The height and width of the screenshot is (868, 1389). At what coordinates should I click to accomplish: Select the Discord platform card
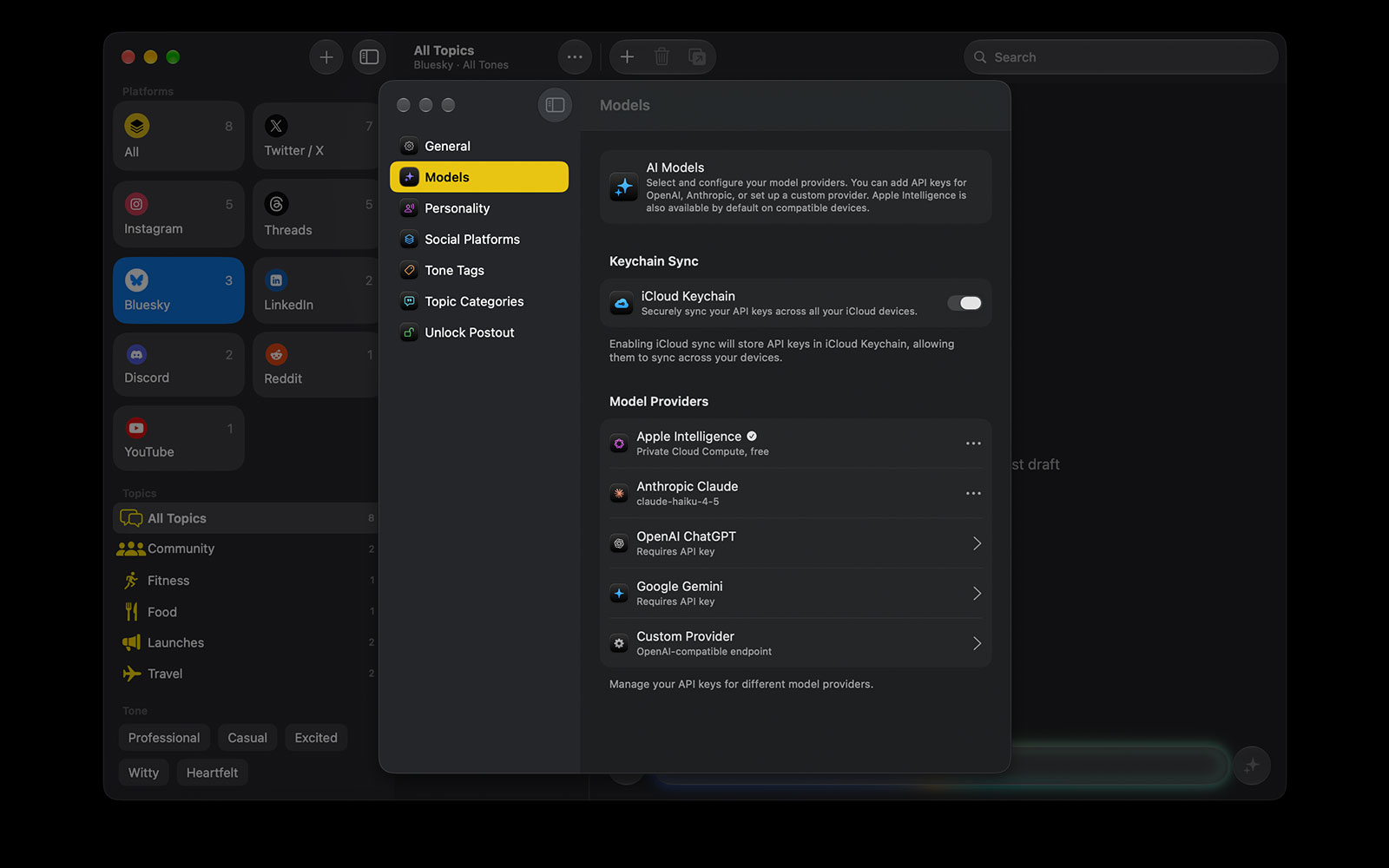click(x=179, y=365)
